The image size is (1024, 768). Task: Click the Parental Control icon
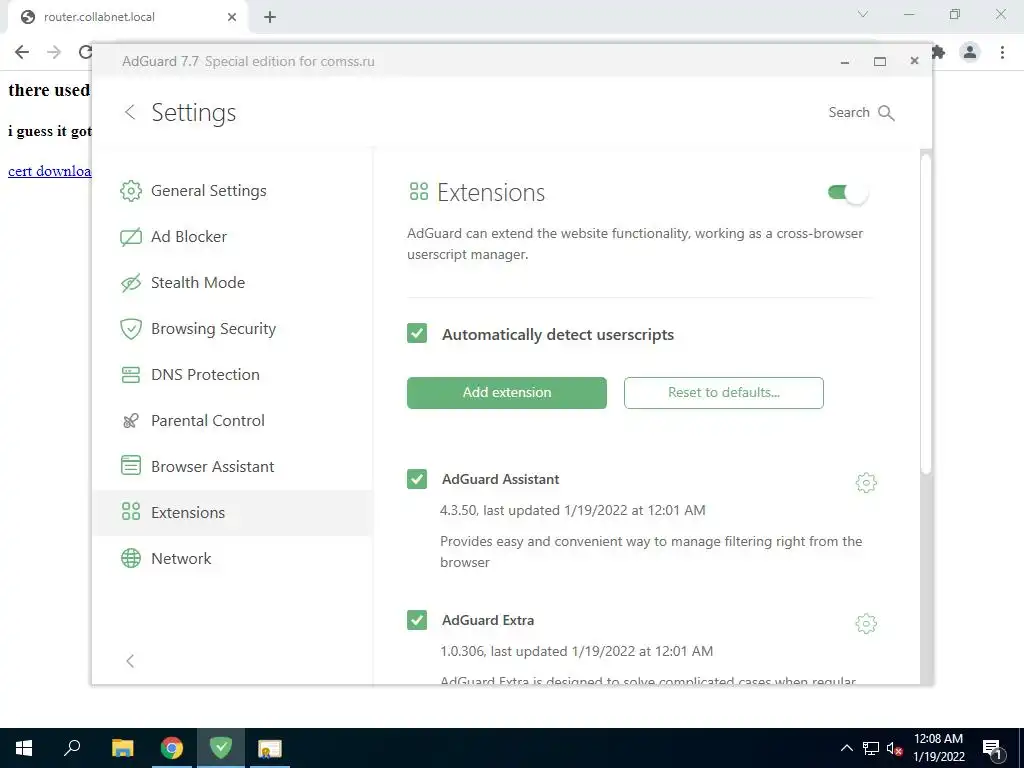131,421
